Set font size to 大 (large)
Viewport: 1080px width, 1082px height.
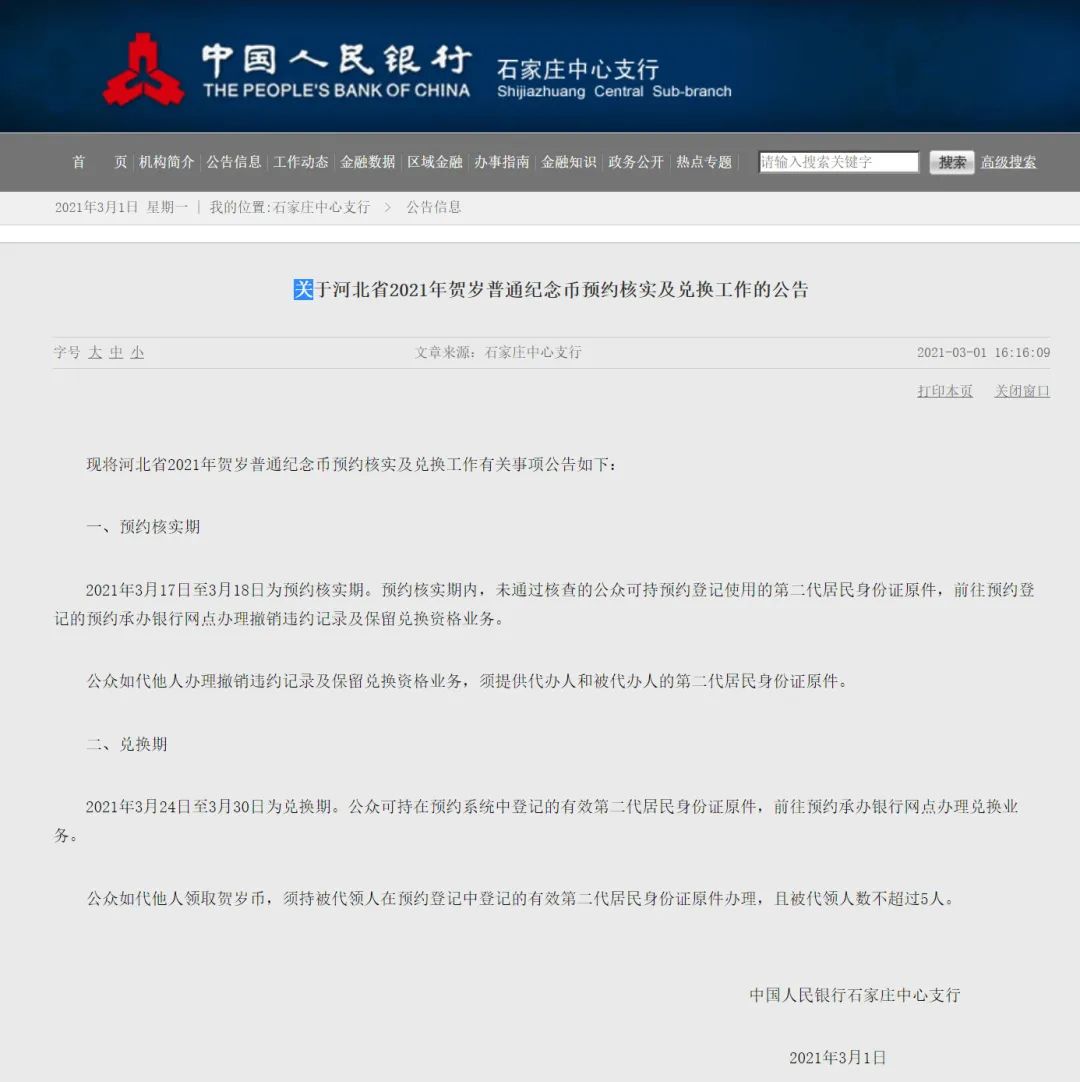pos(95,353)
